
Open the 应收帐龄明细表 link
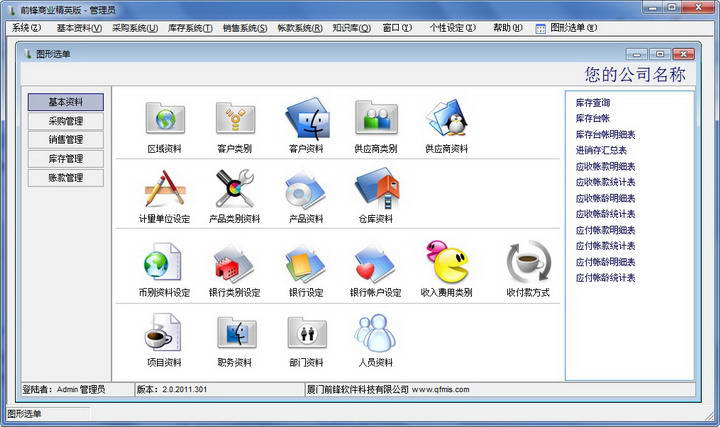(606, 198)
